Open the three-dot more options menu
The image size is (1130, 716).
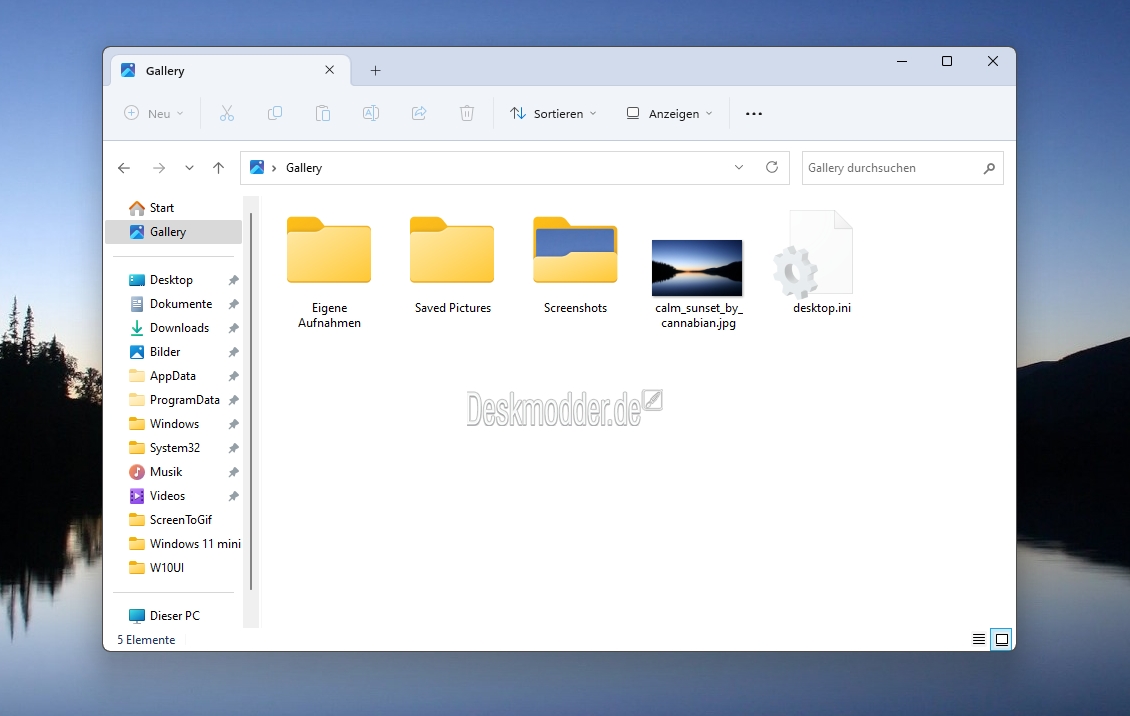[754, 114]
